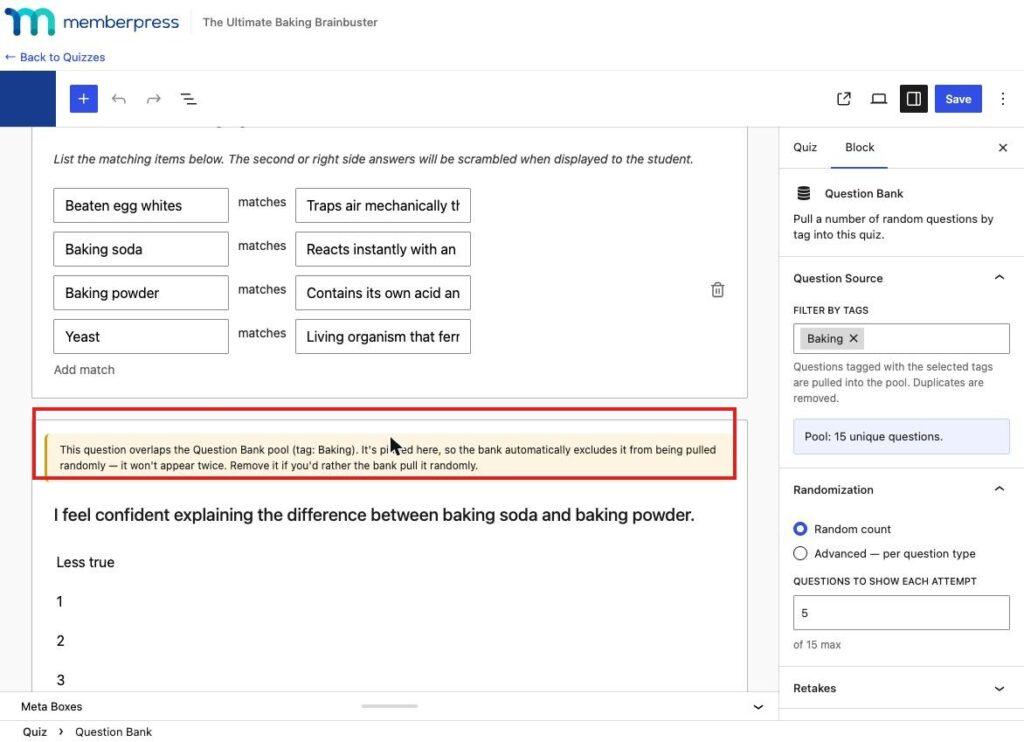Switch to laptop preview mode
The height and width of the screenshot is (742, 1024).
point(878,99)
